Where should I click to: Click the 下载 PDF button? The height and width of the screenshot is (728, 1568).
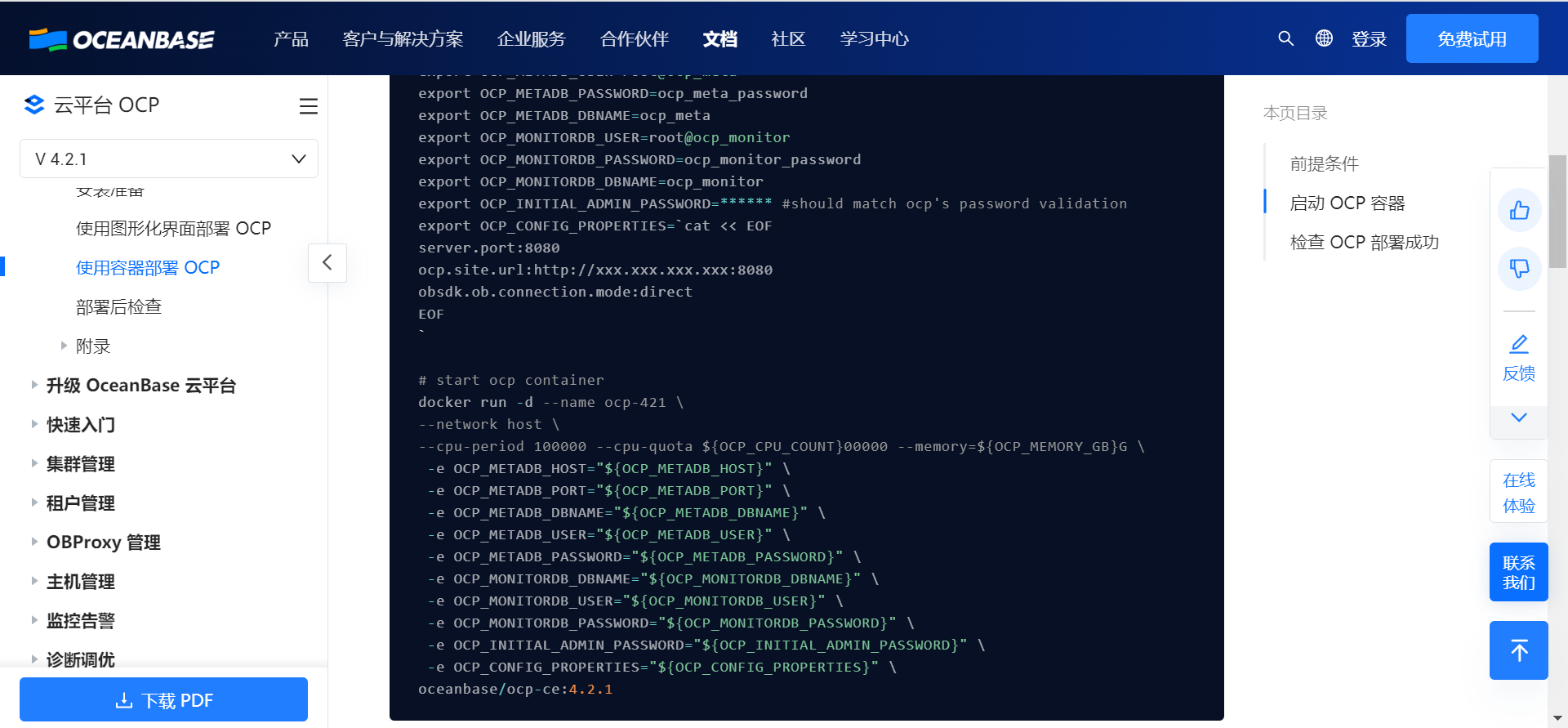(x=163, y=699)
